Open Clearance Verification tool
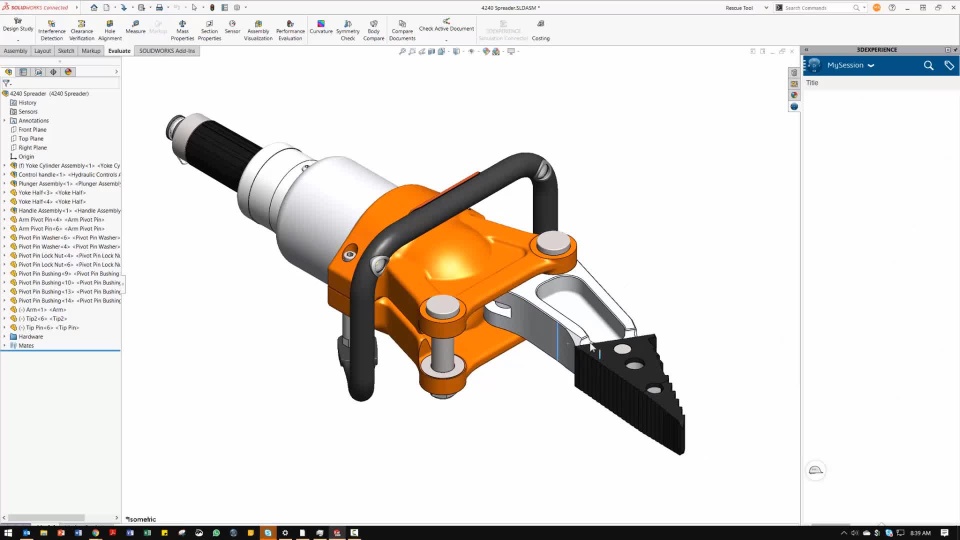Viewport: 960px width, 540px height. coord(81,31)
